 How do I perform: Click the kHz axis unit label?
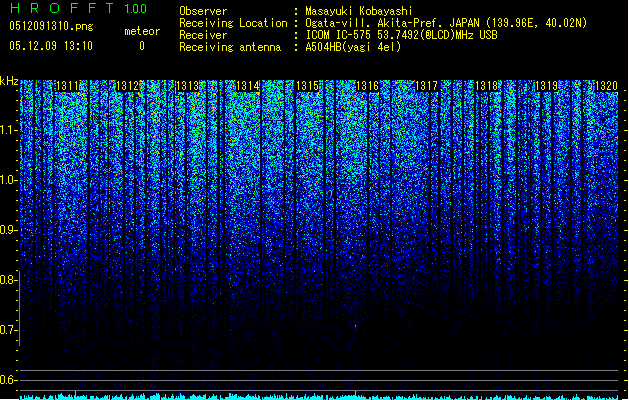click(9, 81)
